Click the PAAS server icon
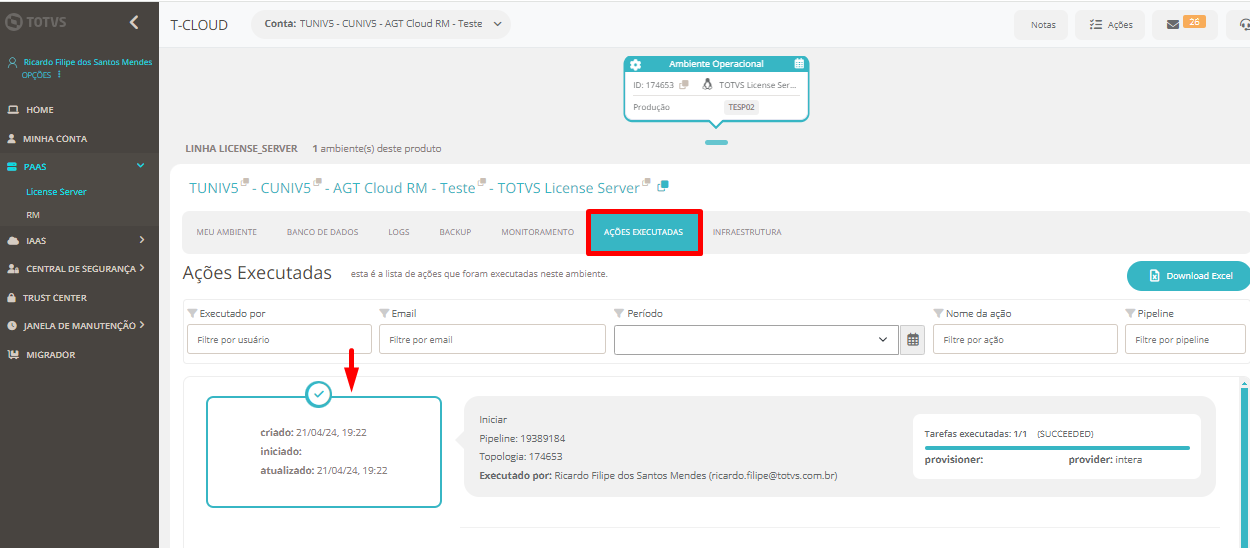 pyautogui.click(x=13, y=167)
